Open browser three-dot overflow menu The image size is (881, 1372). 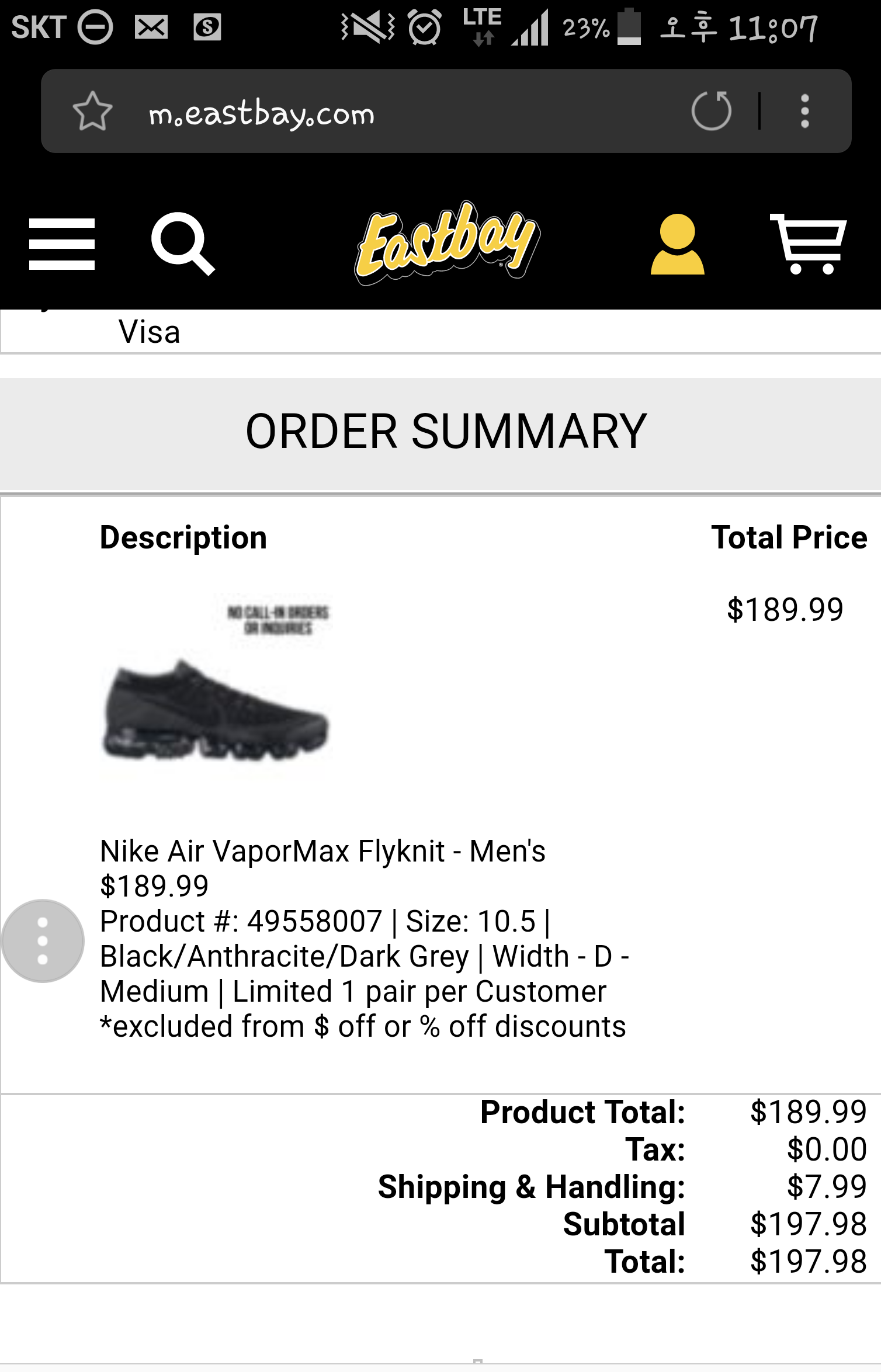[x=804, y=110]
